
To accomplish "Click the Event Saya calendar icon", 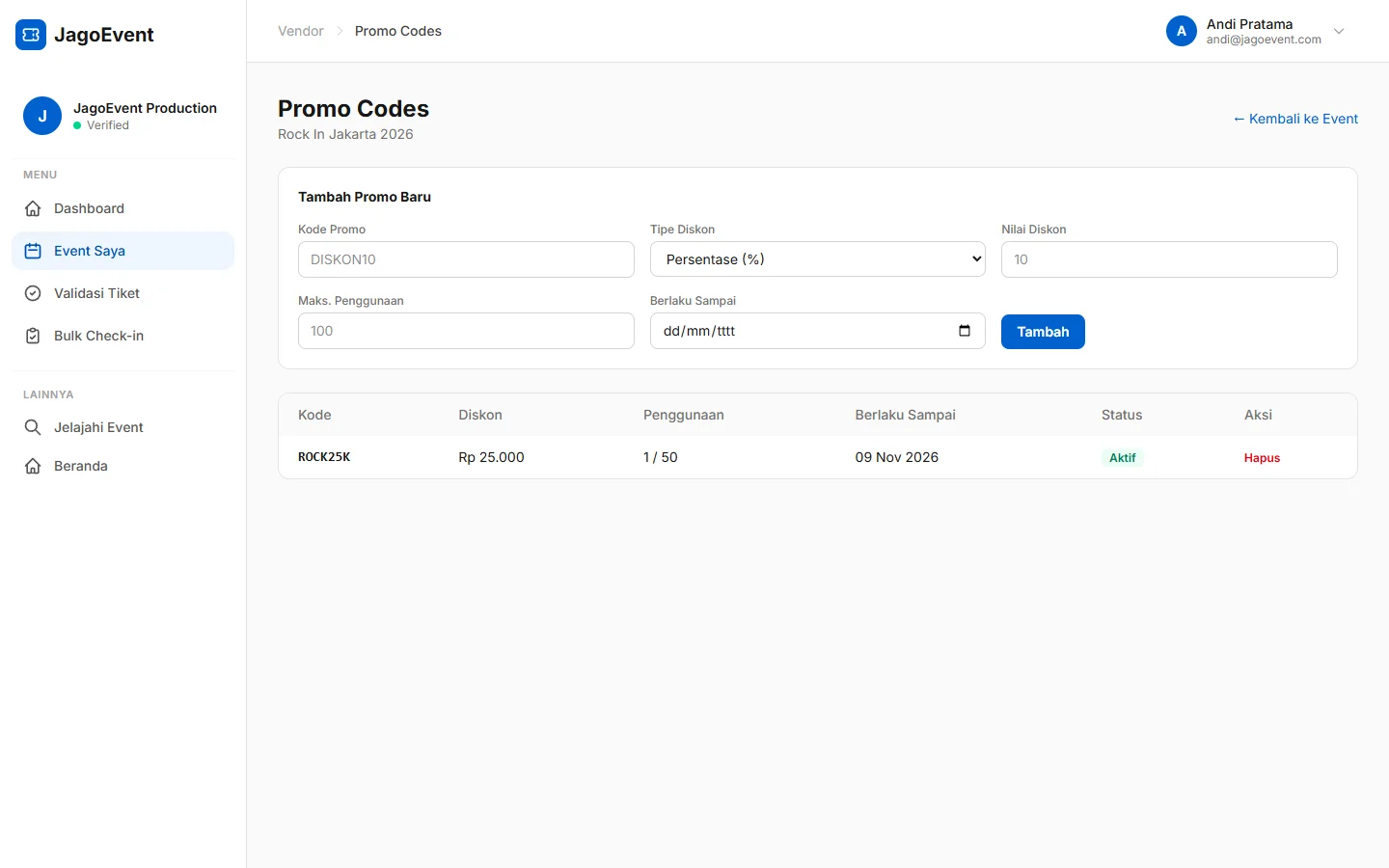I will coord(33,251).
